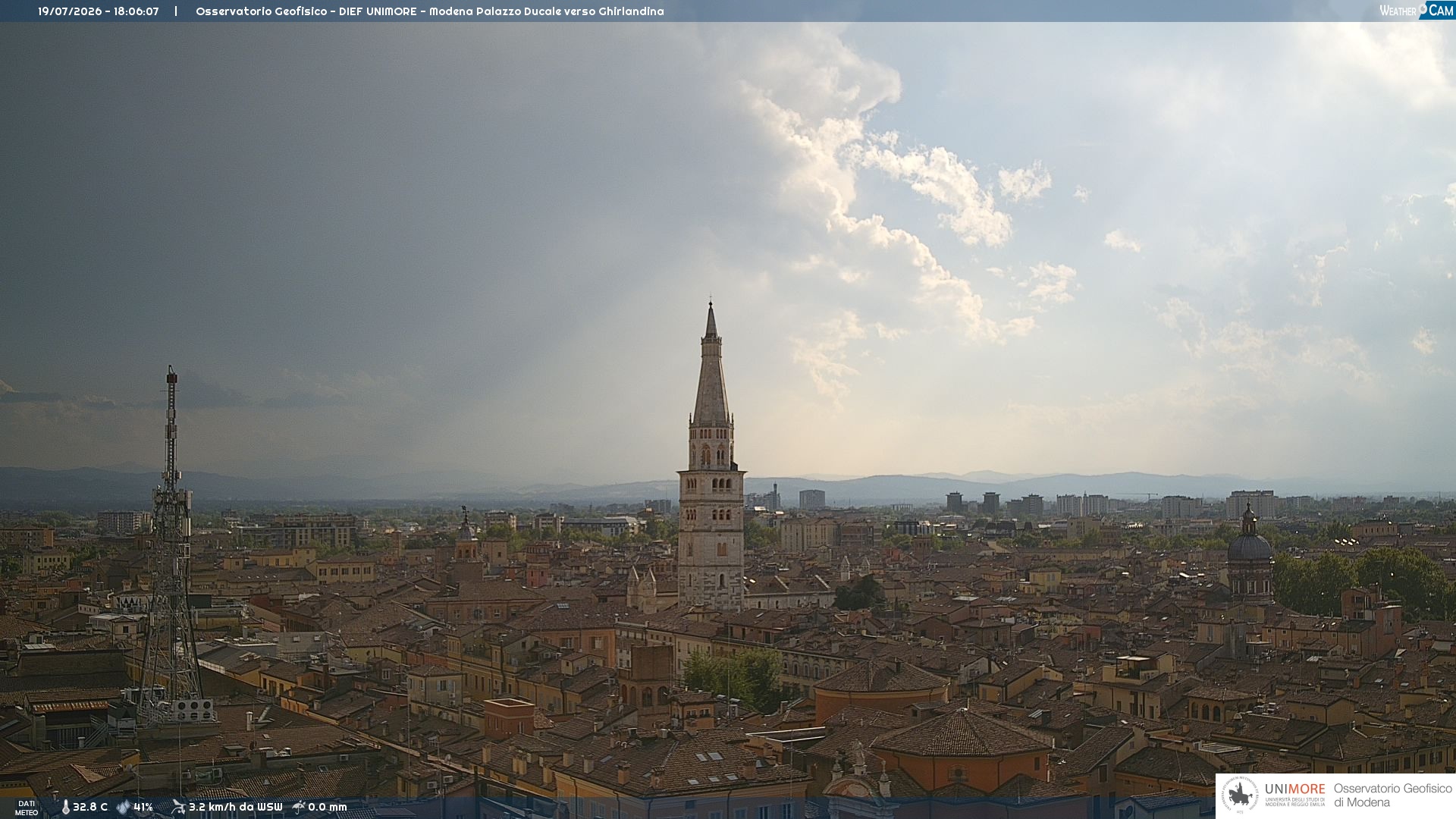Click the 0.0 mm rainfall value
The height and width of the screenshot is (819, 1456).
click(x=328, y=808)
